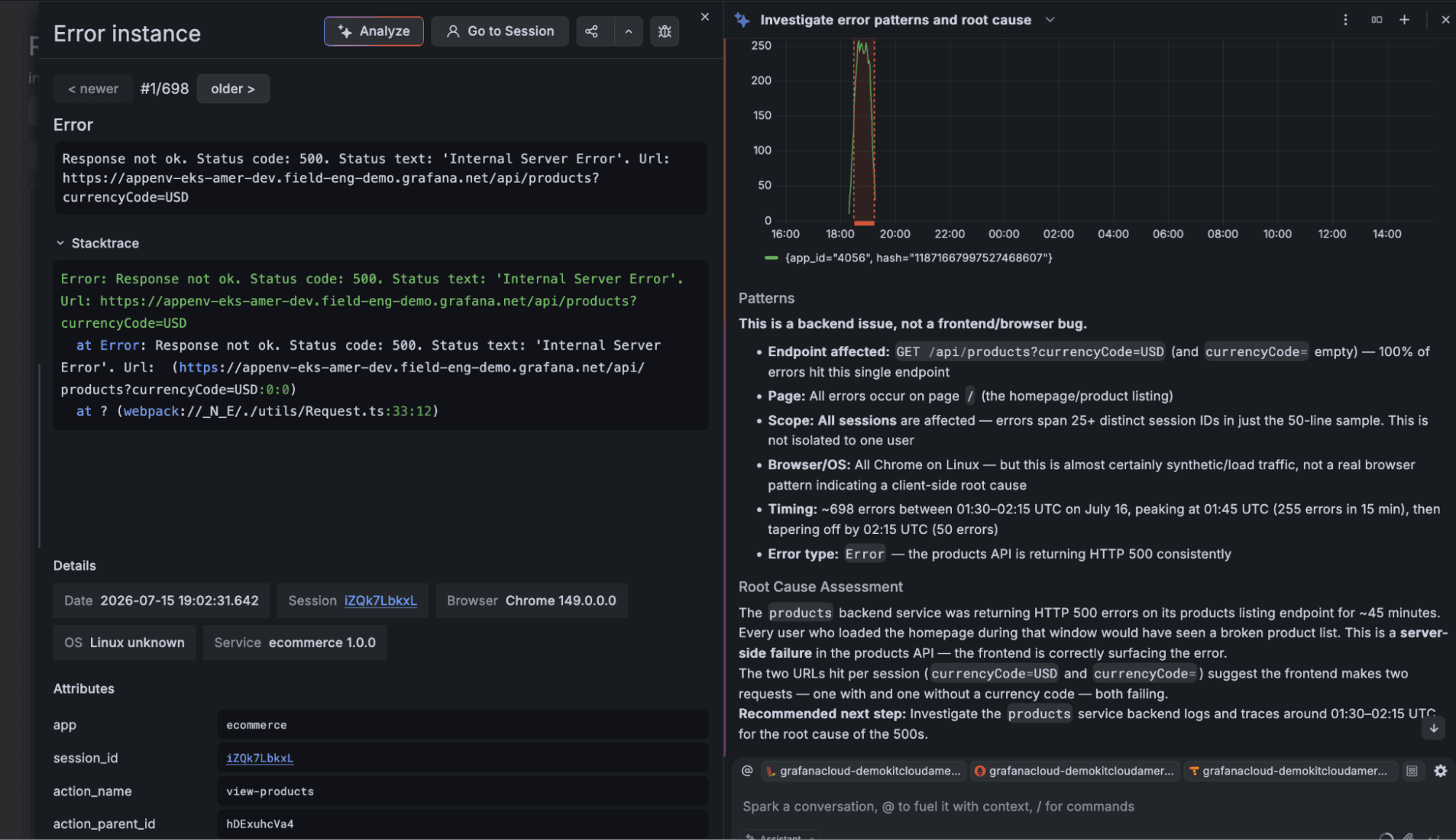Open session_id attribute link iZQk7LbkxL
Screen dimensions: 1456x840
[259, 758]
